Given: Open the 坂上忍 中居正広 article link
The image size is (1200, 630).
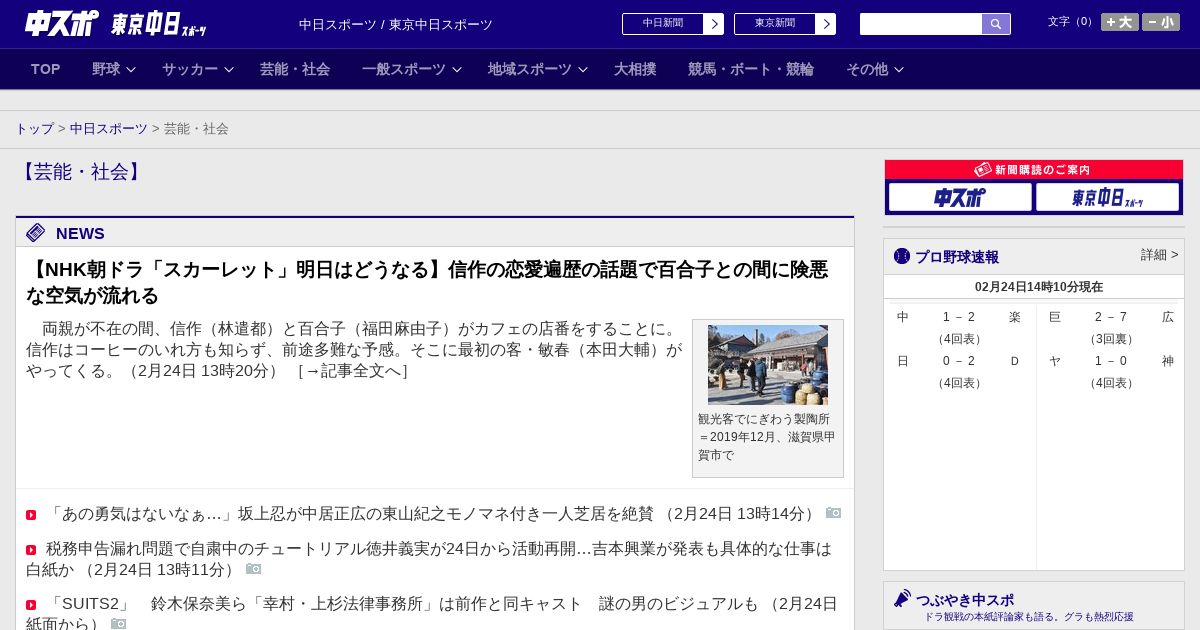Looking at the screenshot, I should [x=433, y=514].
